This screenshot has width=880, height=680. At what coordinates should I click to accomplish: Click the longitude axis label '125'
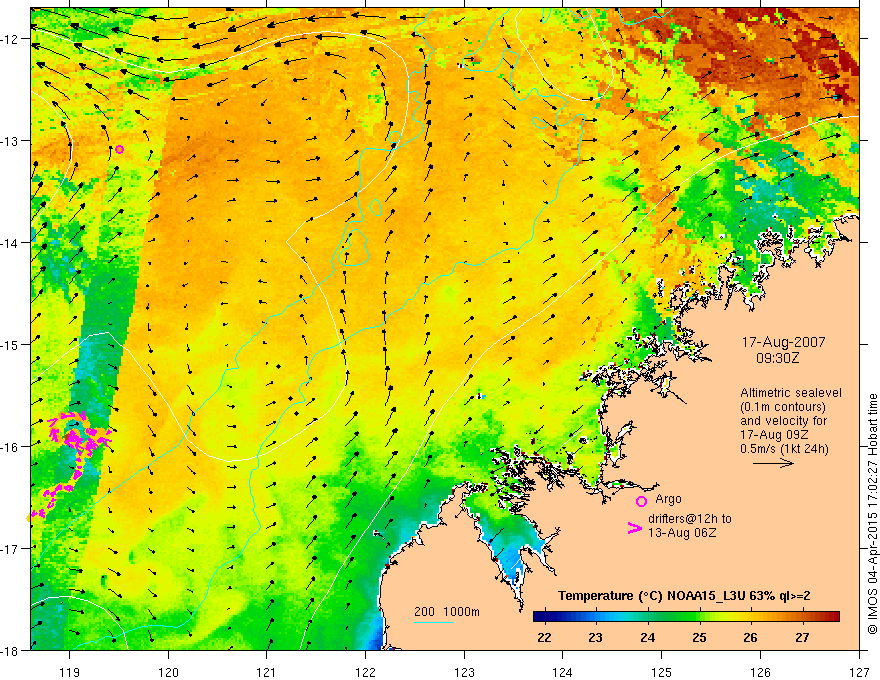[x=662, y=672]
